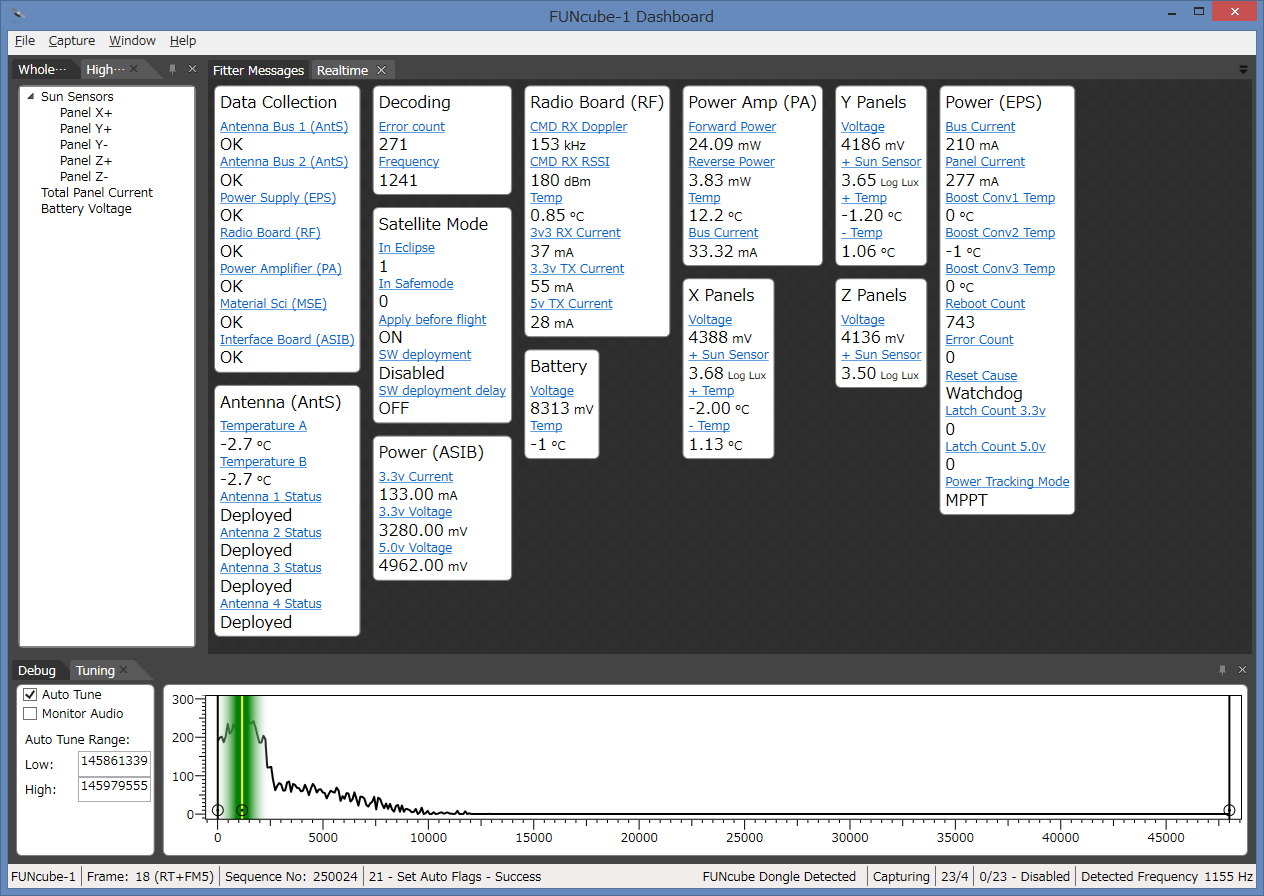Open X Panels + Sun Sensor link
1264x896 pixels.
(729, 355)
